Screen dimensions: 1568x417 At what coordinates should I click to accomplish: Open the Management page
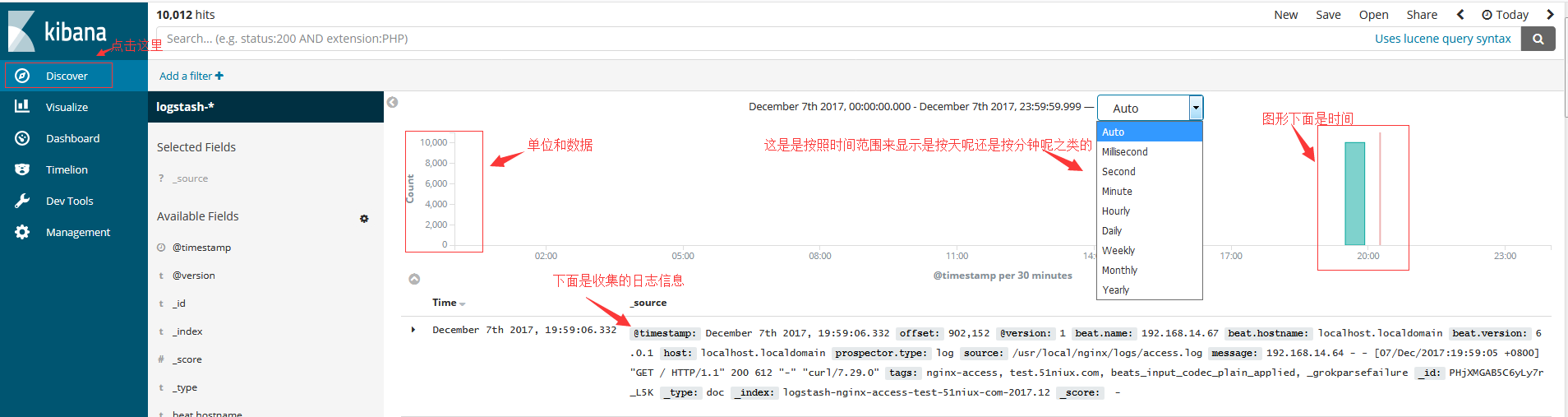tap(77, 232)
